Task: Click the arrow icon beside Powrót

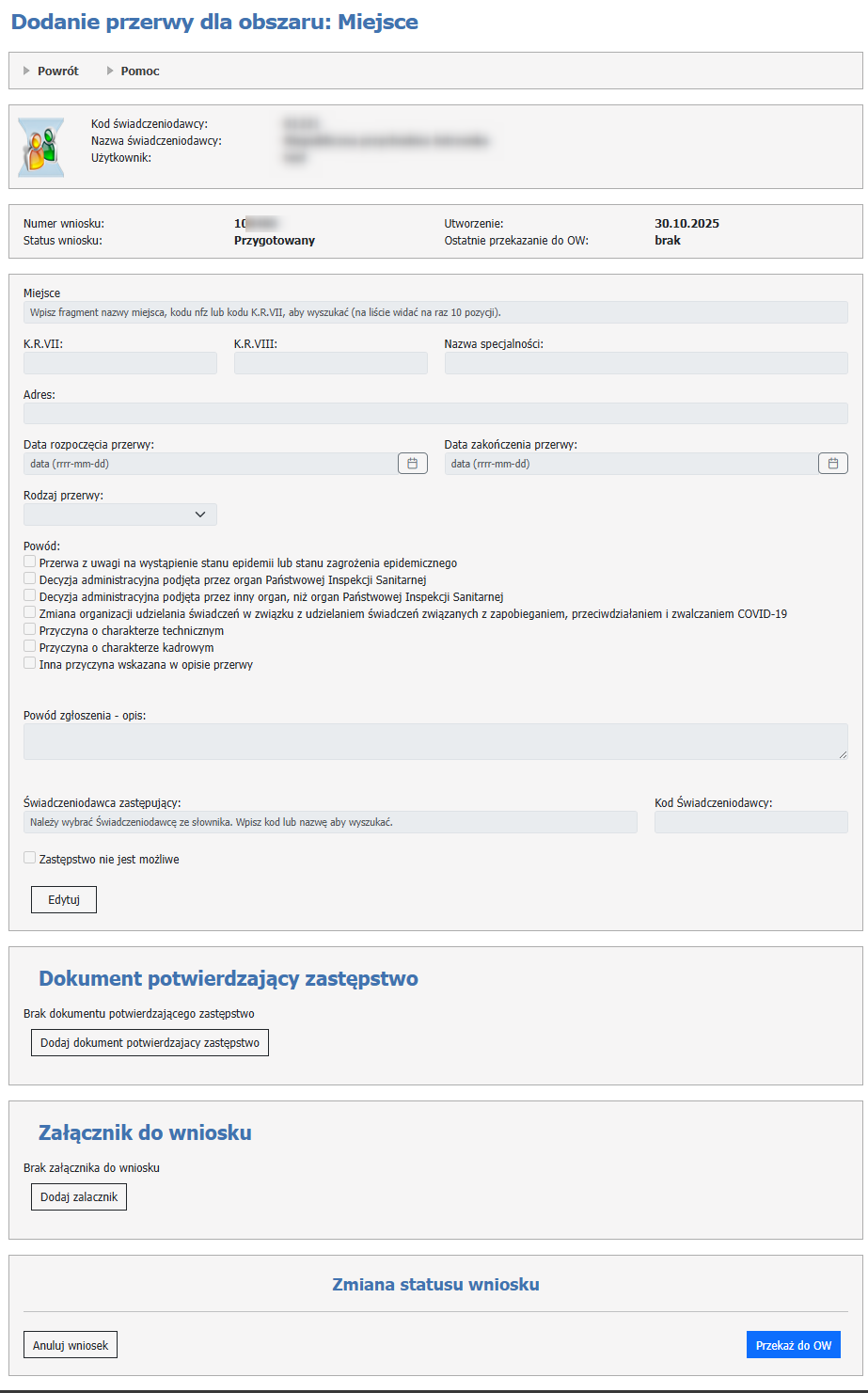Action: [x=27, y=71]
